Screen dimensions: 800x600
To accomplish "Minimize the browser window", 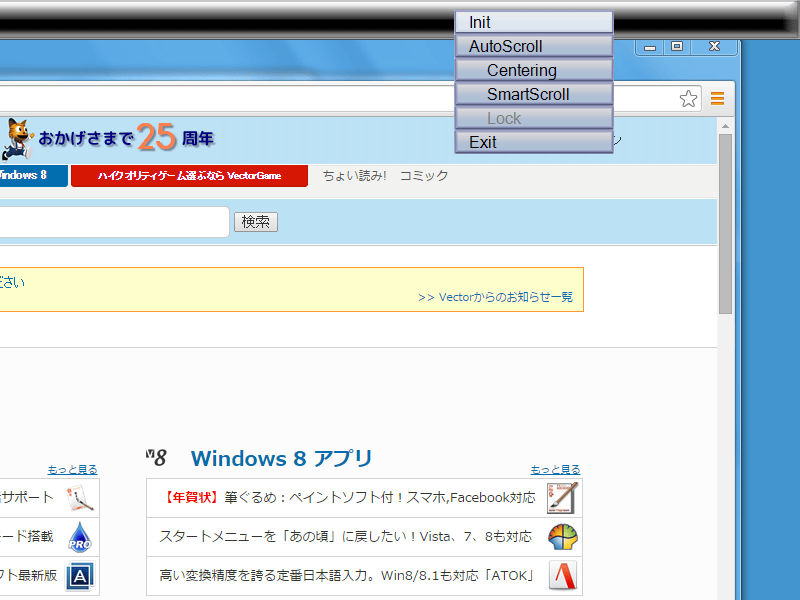I will [649, 47].
